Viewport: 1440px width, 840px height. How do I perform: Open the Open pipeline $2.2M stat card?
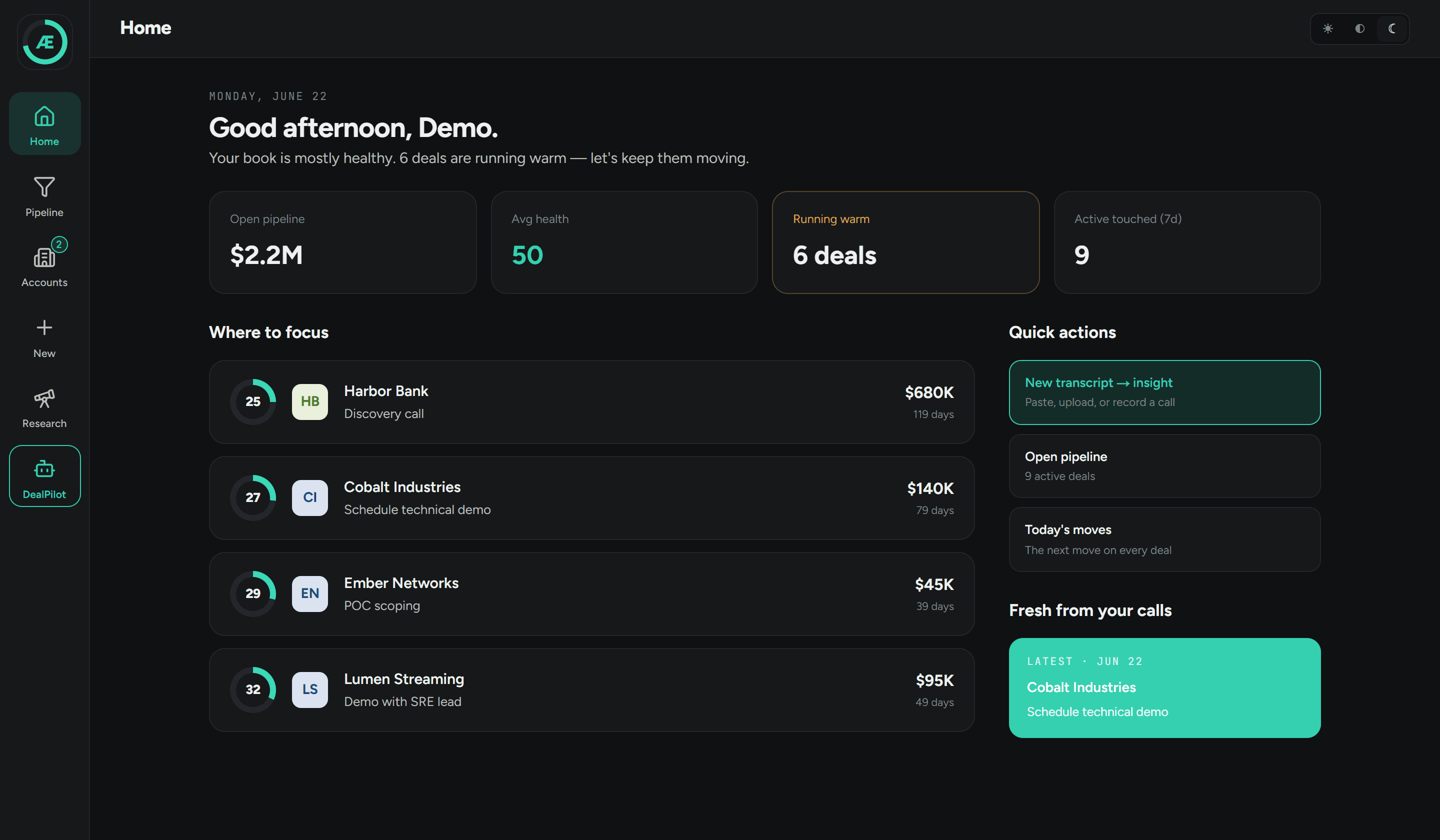pyautogui.click(x=343, y=242)
